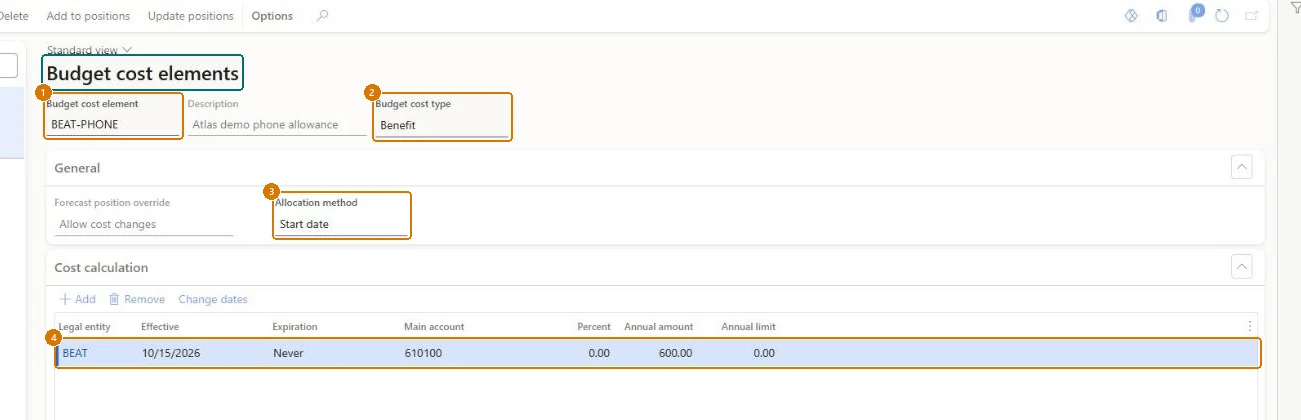1301x420 pixels.
Task: Click the General section heading
Action: click(77, 168)
